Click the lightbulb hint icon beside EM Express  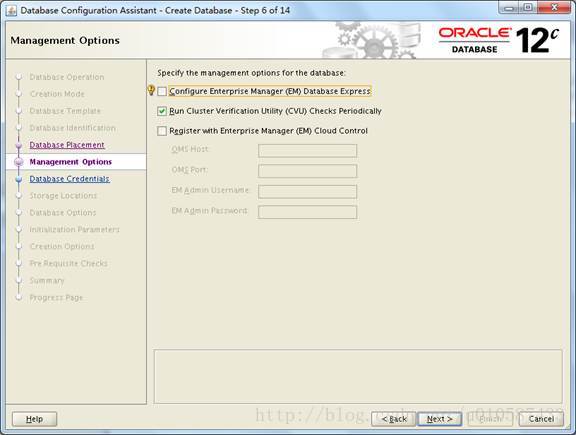(x=151, y=90)
